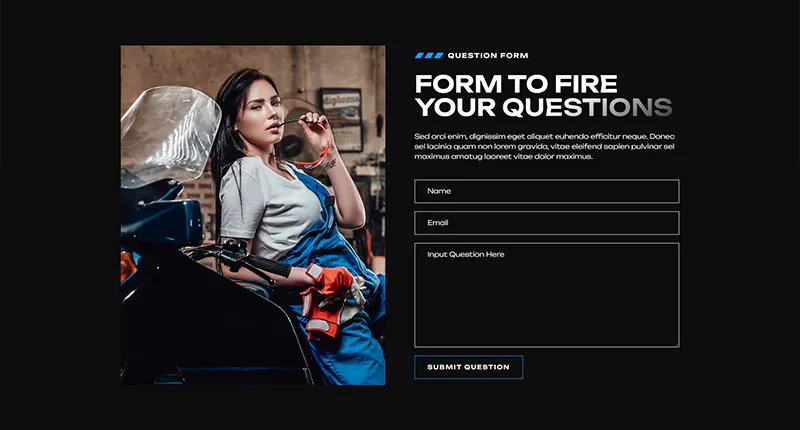800x430 pixels.
Task: Open the mechanic woman photo
Action: pyautogui.click(x=253, y=215)
